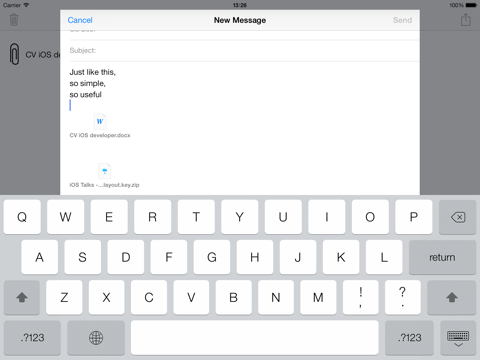Tap the C key
The width and height of the screenshot is (480, 360).
point(149,297)
